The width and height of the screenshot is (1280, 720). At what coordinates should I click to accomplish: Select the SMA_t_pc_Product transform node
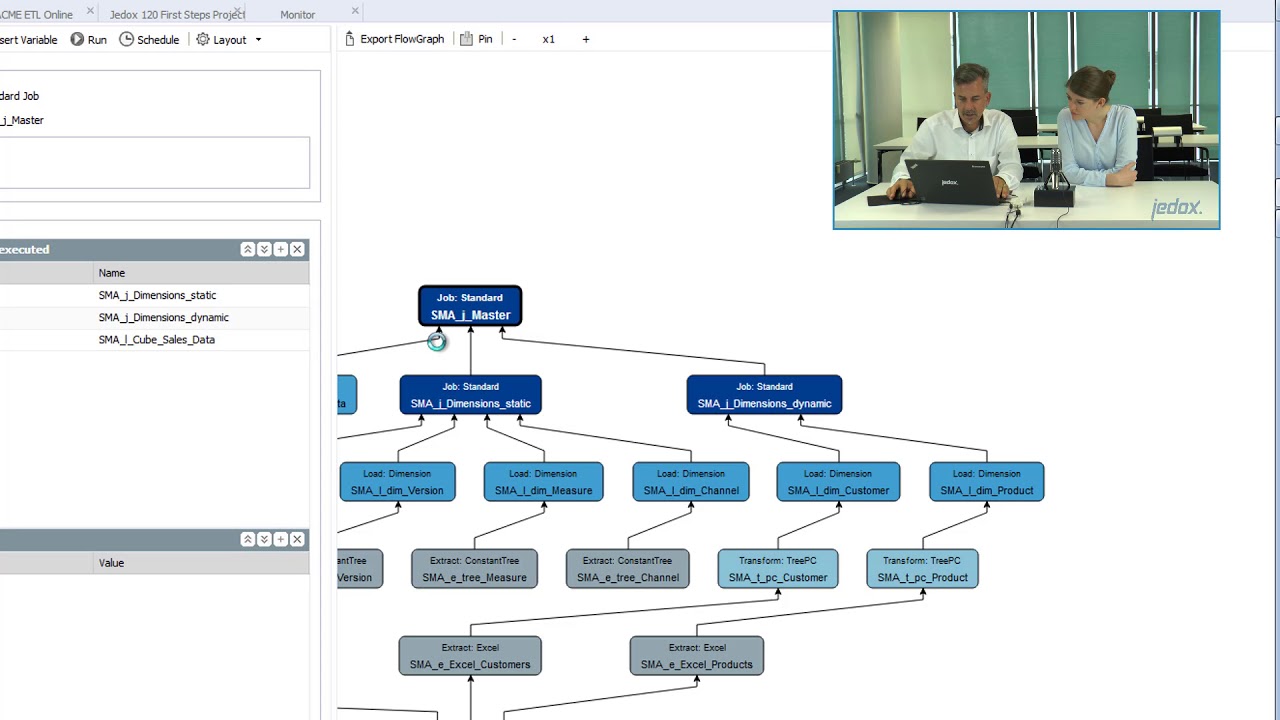pyautogui.click(x=922, y=569)
